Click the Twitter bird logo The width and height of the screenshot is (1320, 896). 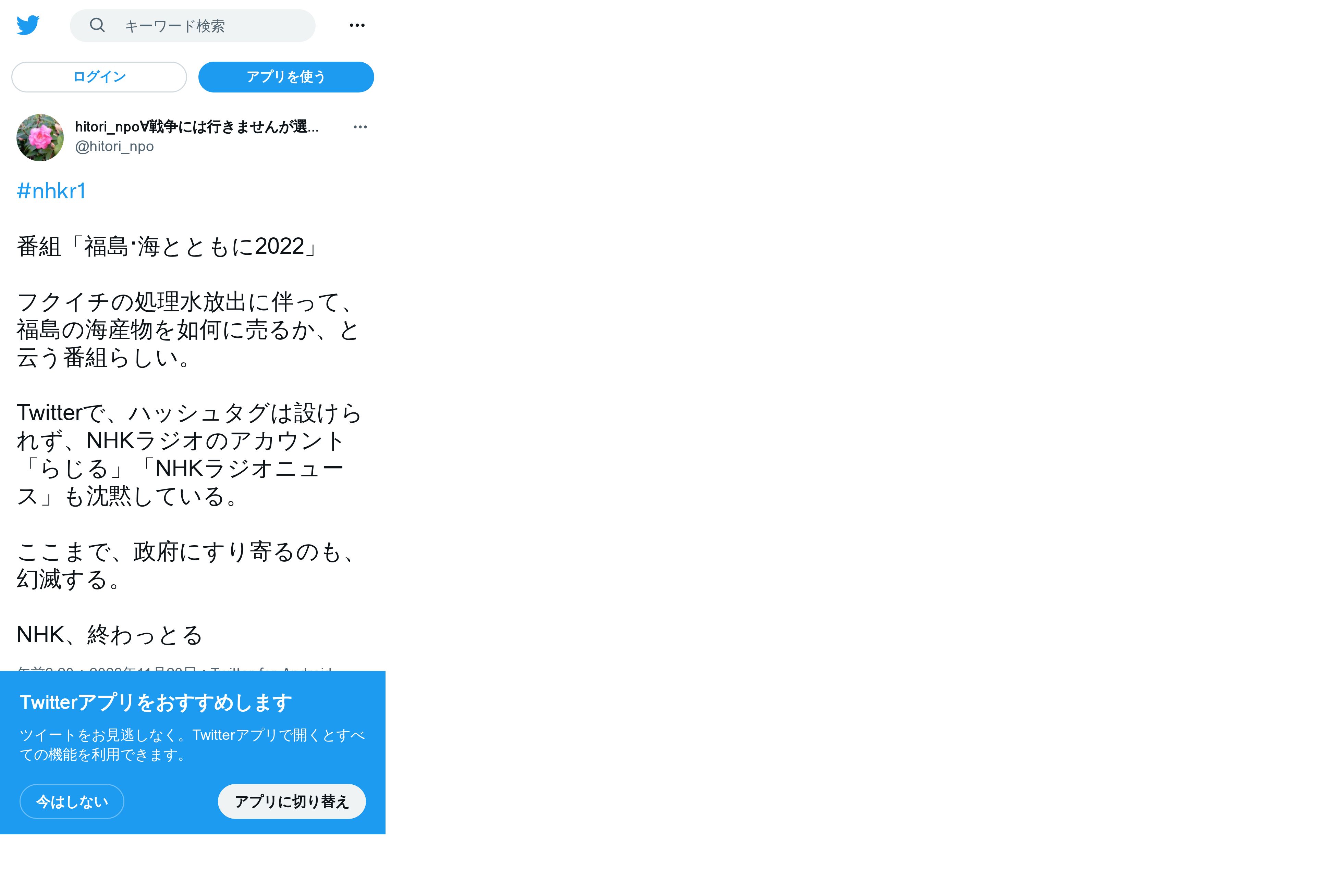(28, 25)
